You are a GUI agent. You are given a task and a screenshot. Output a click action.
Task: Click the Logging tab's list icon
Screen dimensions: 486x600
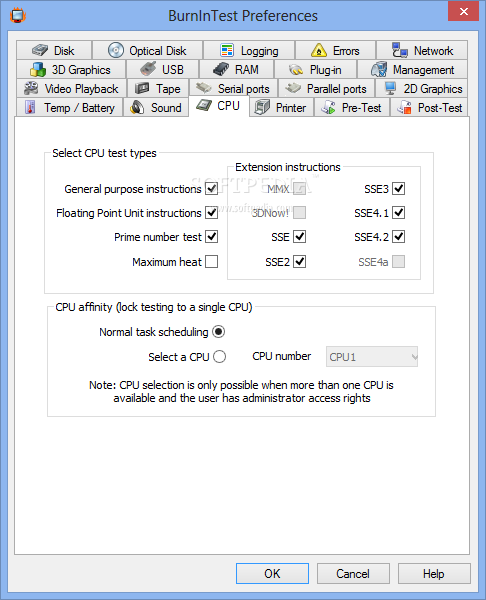(227, 50)
